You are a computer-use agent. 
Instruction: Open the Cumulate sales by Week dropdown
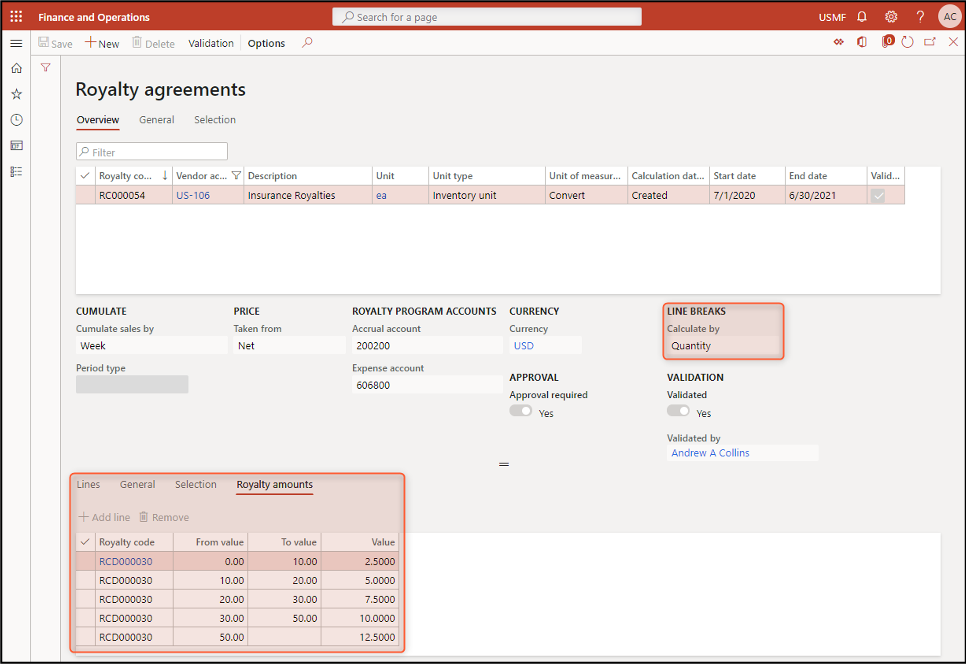tap(151, 346)
